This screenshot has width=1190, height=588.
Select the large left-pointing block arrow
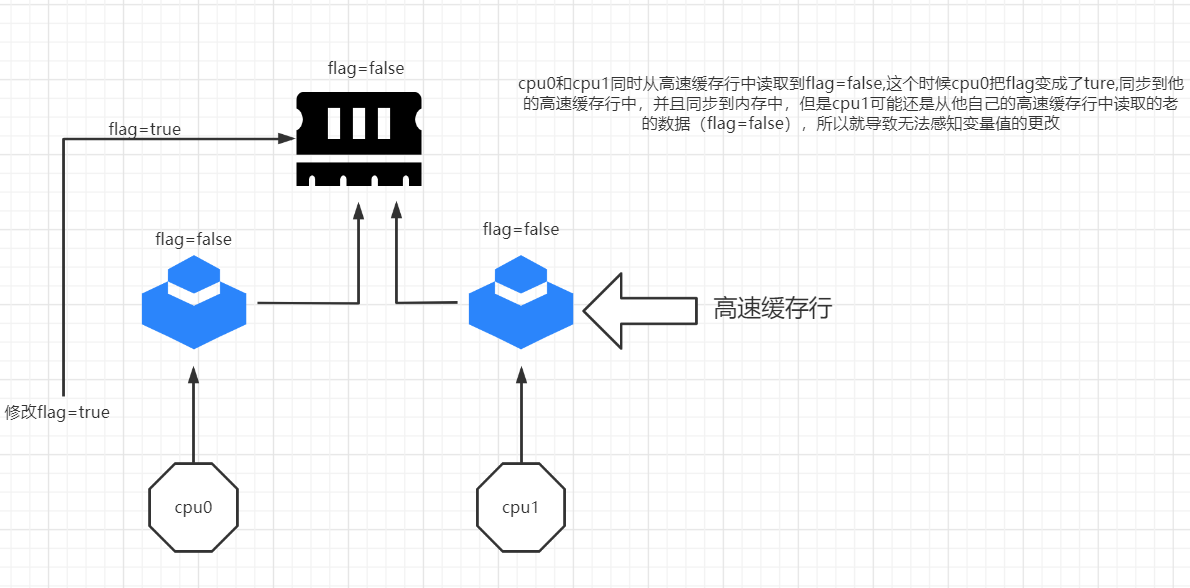640,311
